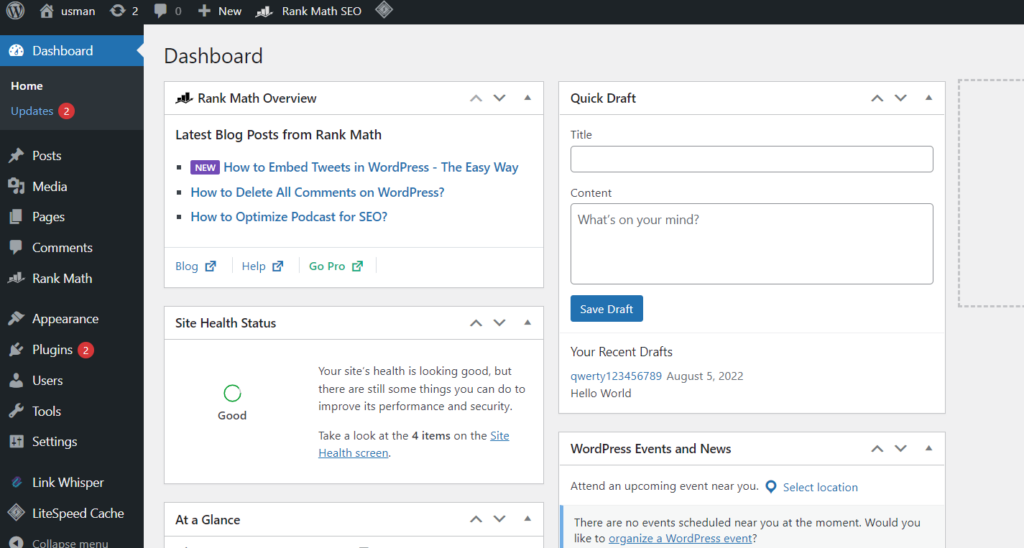
Task: Open How to Delete All Comments article
Action: pos(317,192)
